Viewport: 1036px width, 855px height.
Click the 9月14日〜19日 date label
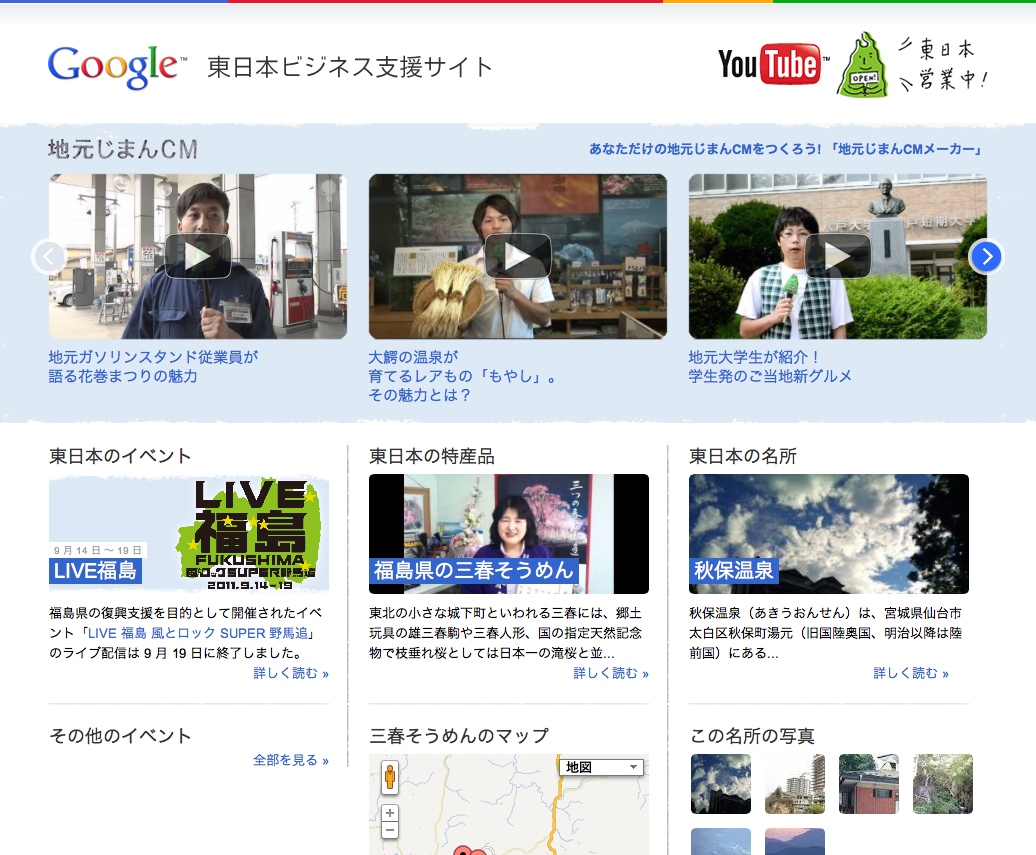pyautogui.click(x=98, y=550)
